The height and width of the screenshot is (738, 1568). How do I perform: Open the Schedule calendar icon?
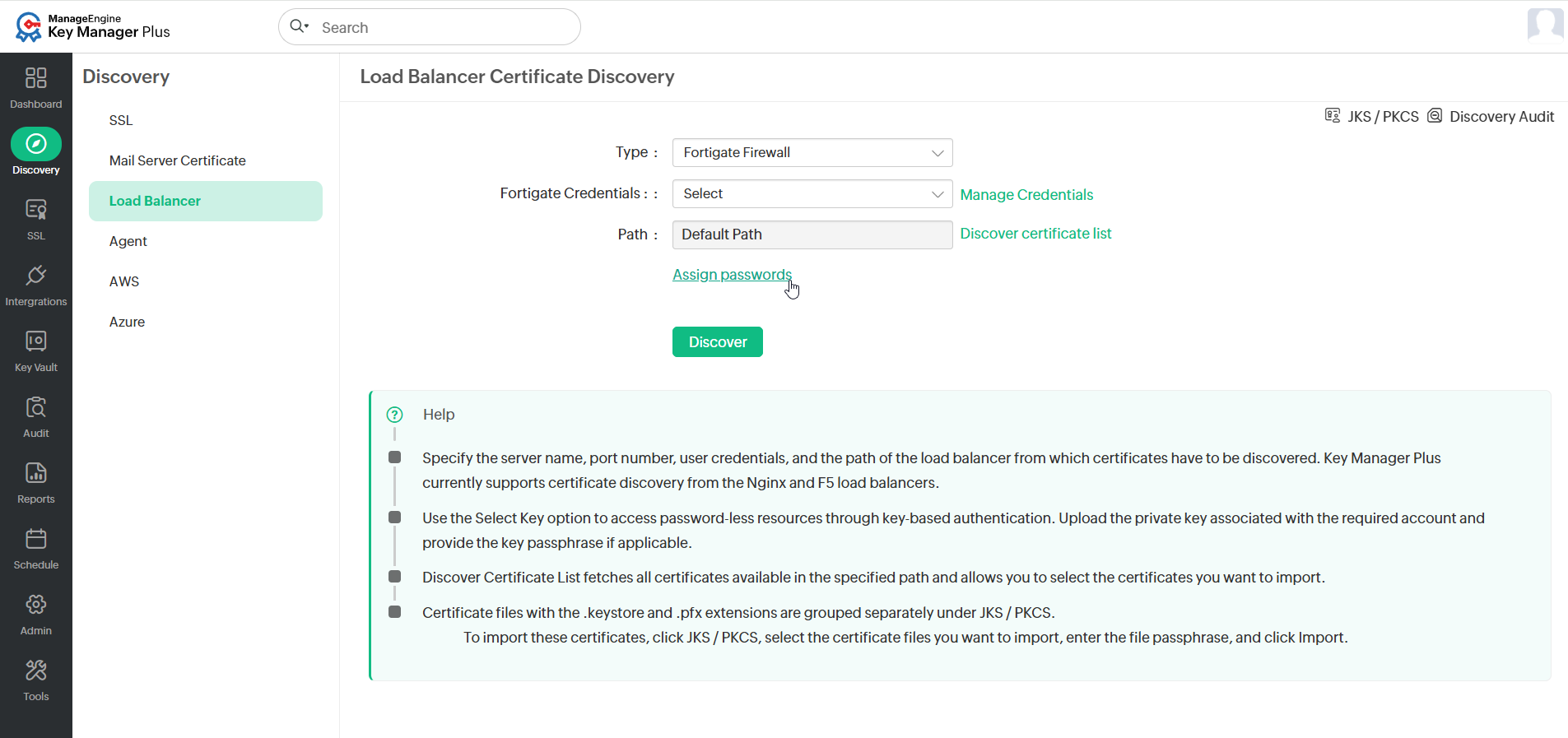pos(36,539)
